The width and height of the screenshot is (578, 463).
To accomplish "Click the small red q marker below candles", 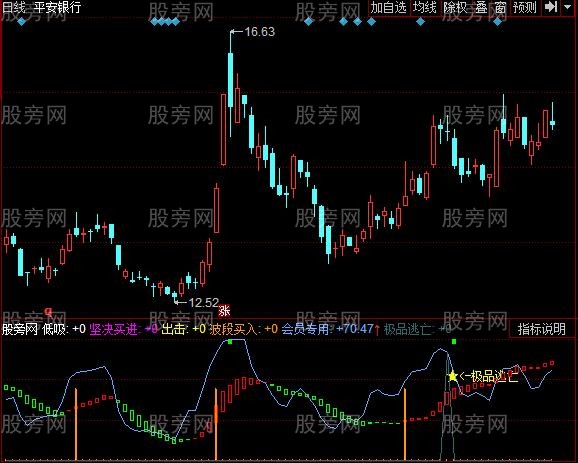I will [48, 312].
